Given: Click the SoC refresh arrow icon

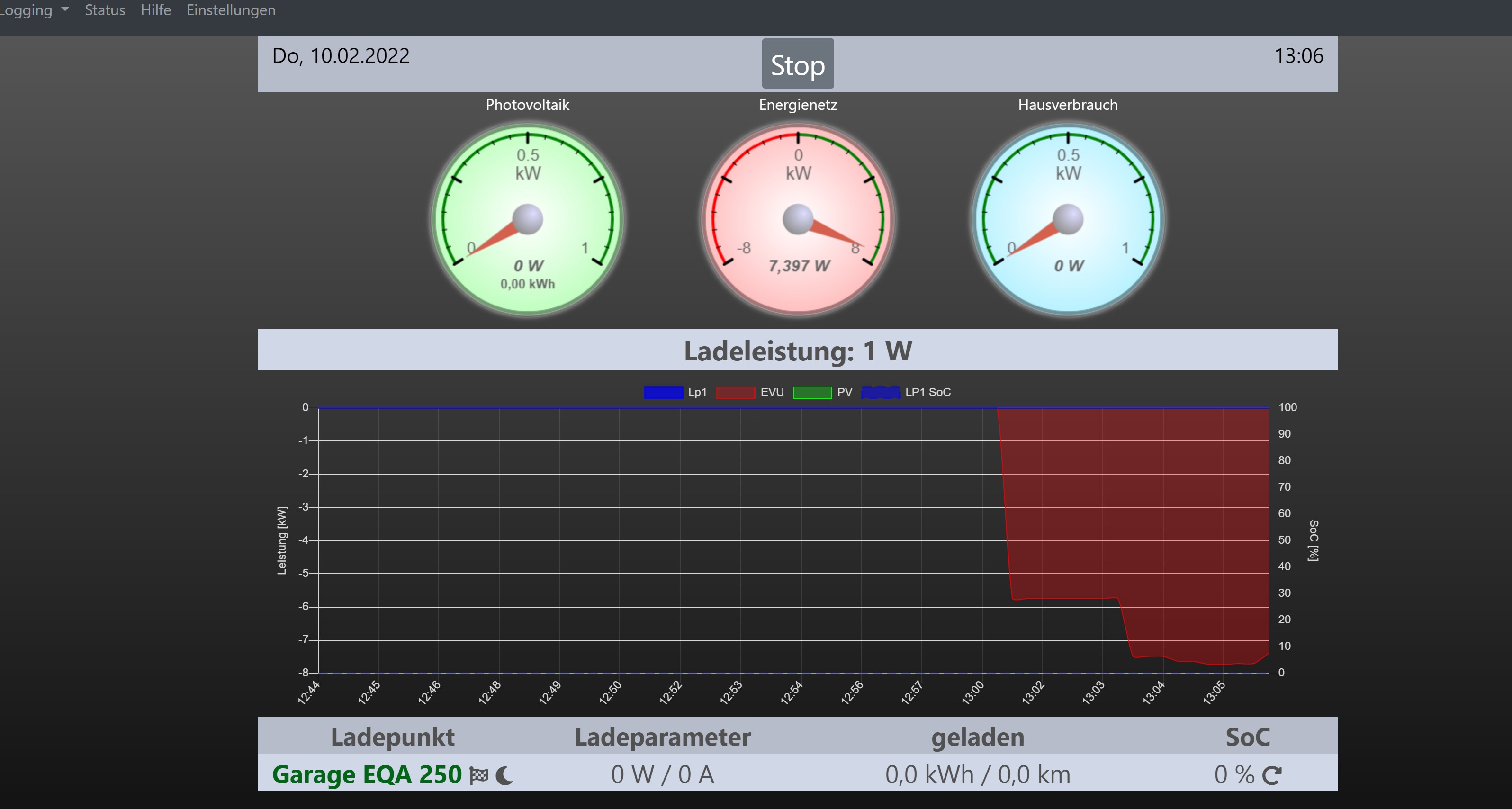Looking at the screenshot, I should [x=1271, y=775].
